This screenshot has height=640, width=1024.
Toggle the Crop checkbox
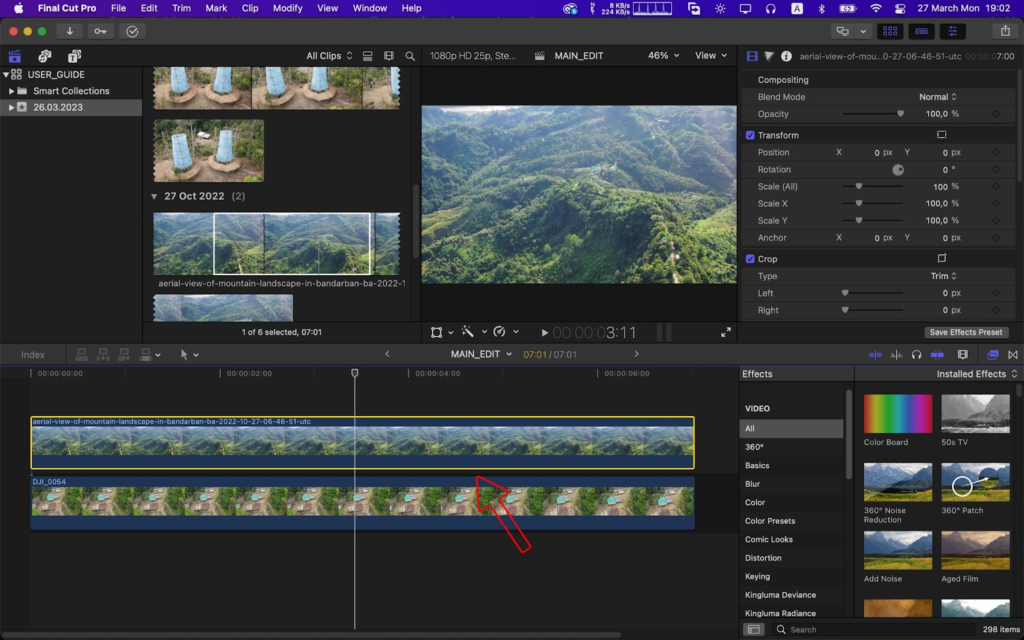tap(750, 259)
